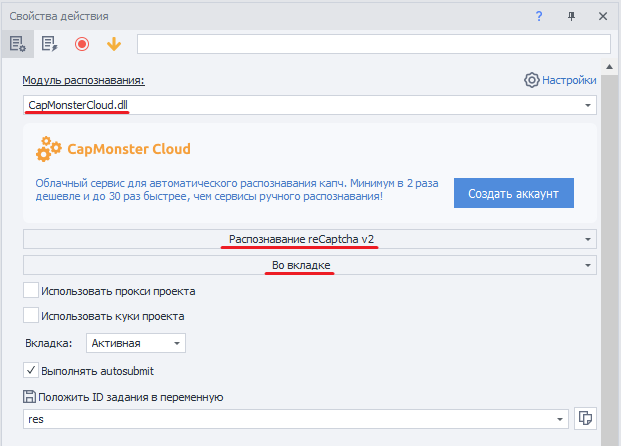Click the copy variable icon next to res
The image size is (621, 446).
click(x=586, y=419)
